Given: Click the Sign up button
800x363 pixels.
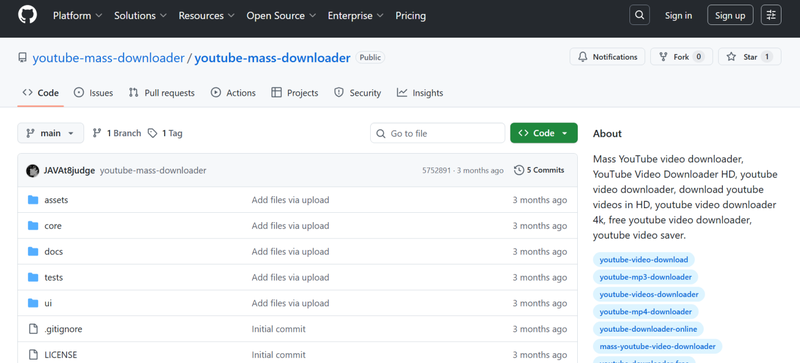Looking at the screenshot, I should pos(730,15).
